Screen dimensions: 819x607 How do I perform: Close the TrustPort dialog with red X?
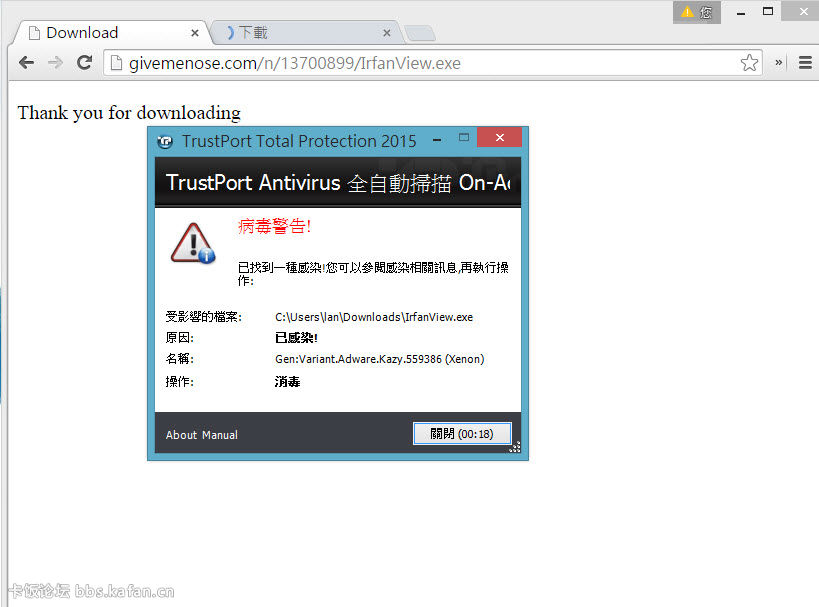pos(499,138)
